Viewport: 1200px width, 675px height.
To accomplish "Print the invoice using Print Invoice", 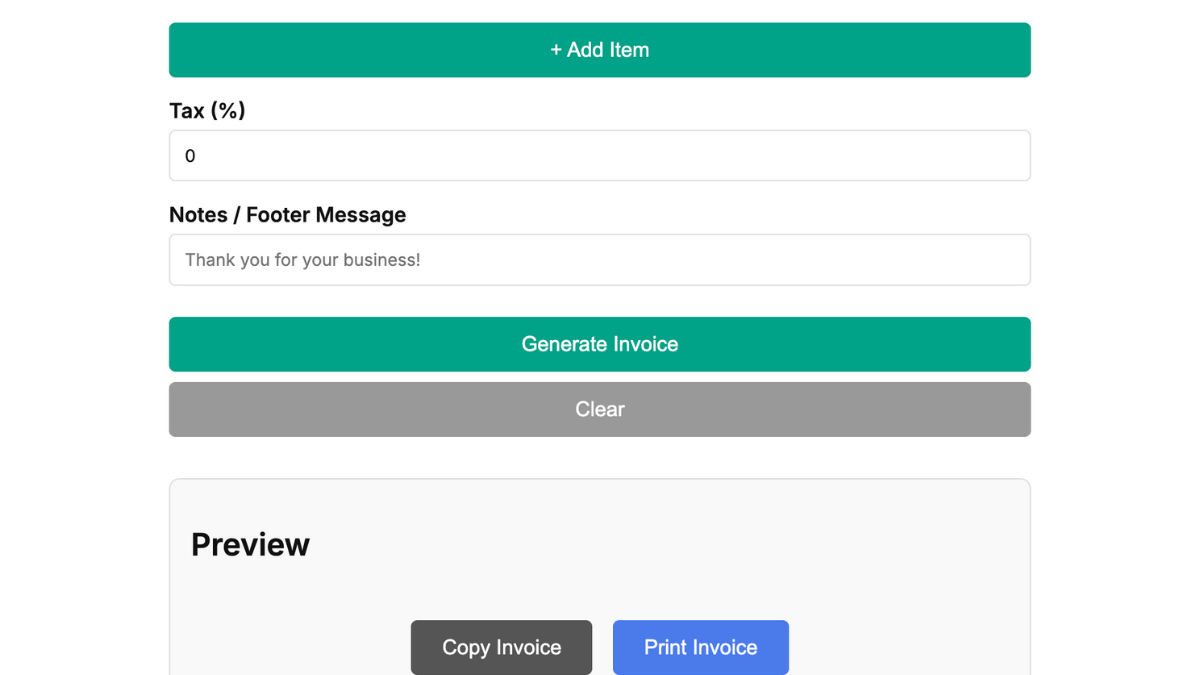I will pos(701,647).
